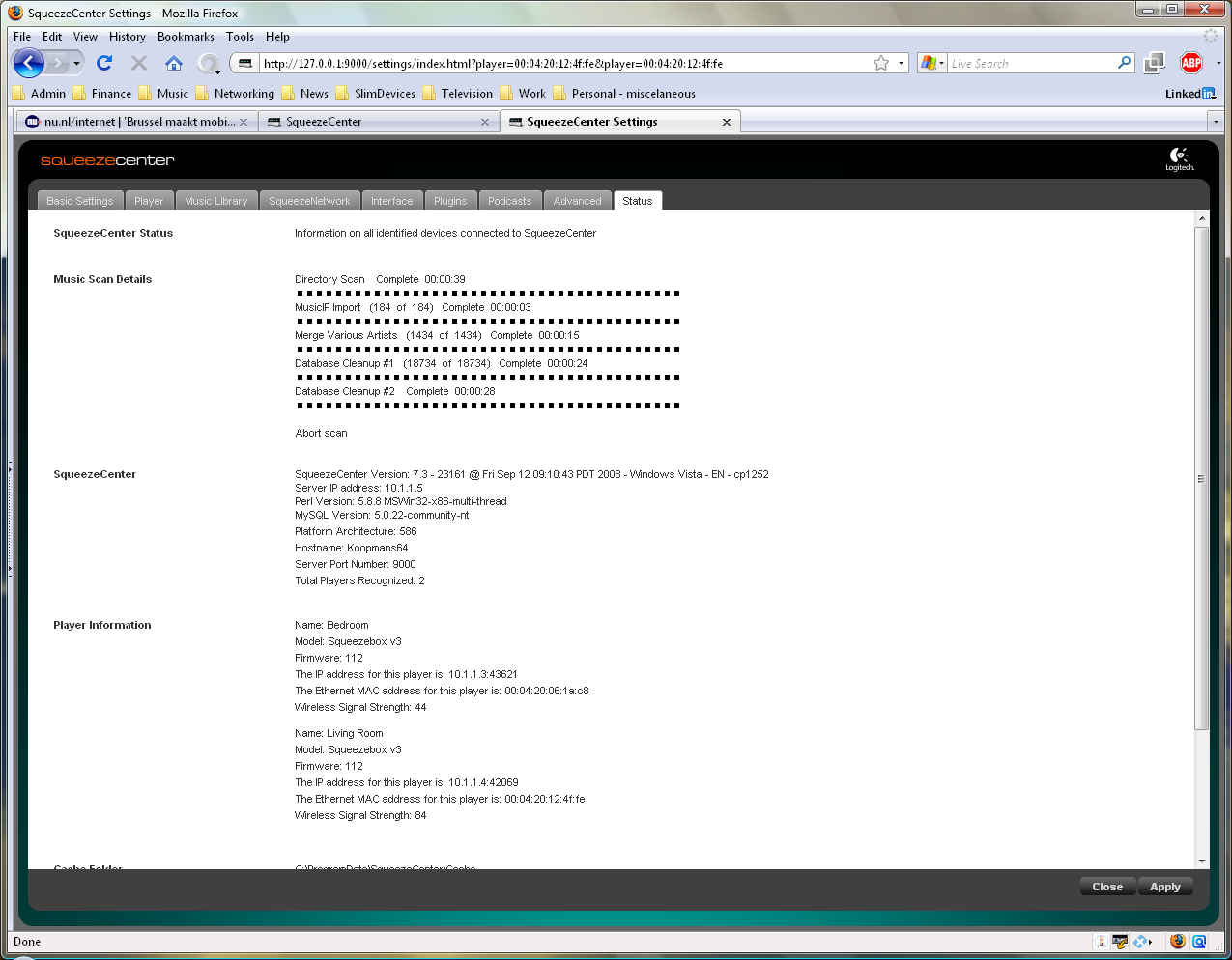
Task: Switch to the Music Library tab
Action: (x=216, y=201)
